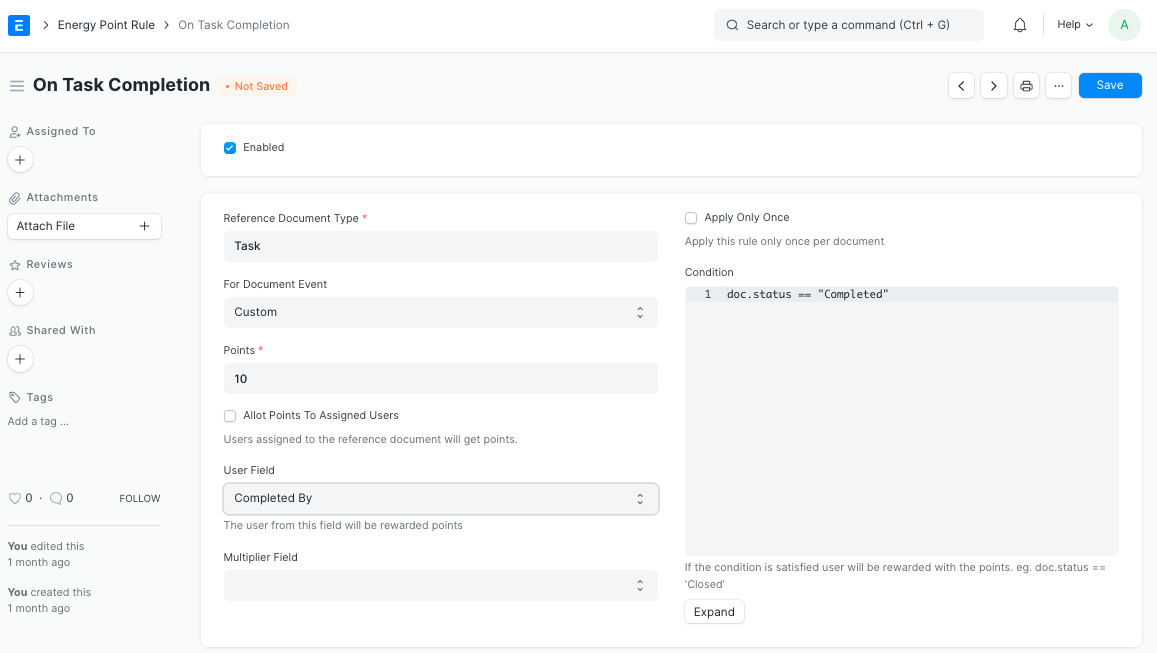
Task: Click into the Points input field
Action: [x=440, y=379]
